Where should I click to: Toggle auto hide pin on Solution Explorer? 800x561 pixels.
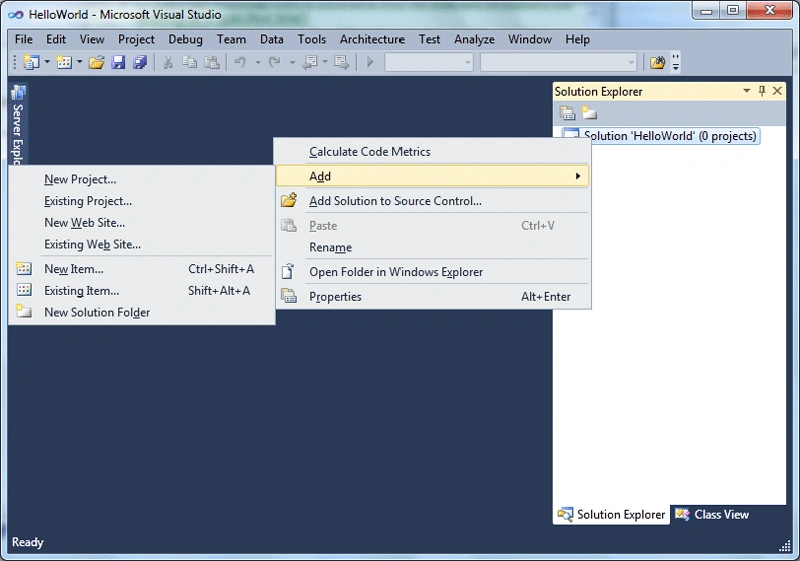(x=762, y=91)
